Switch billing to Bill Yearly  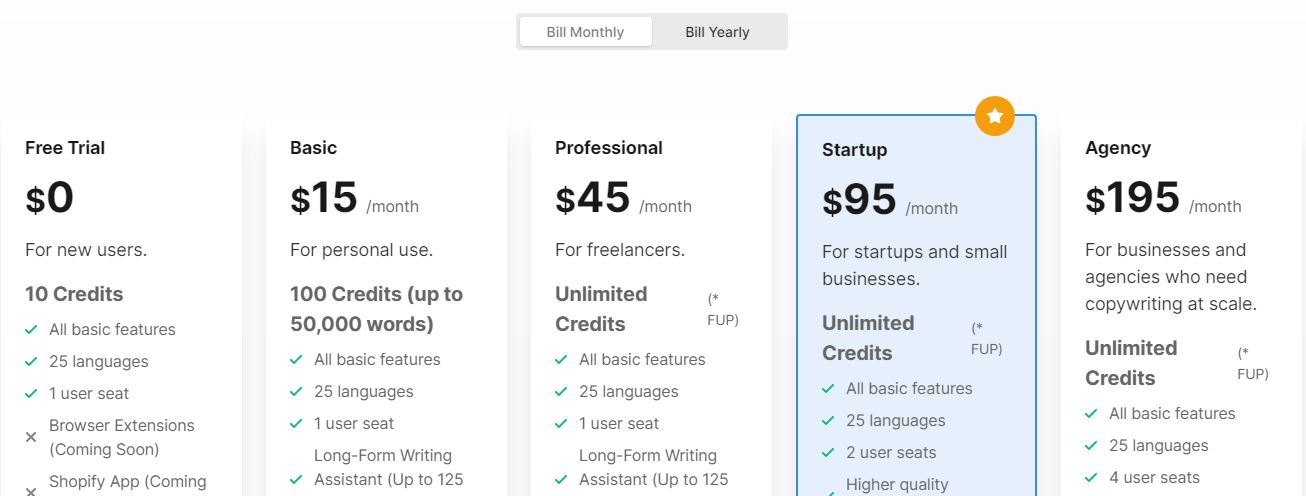[x=717, y=32]
